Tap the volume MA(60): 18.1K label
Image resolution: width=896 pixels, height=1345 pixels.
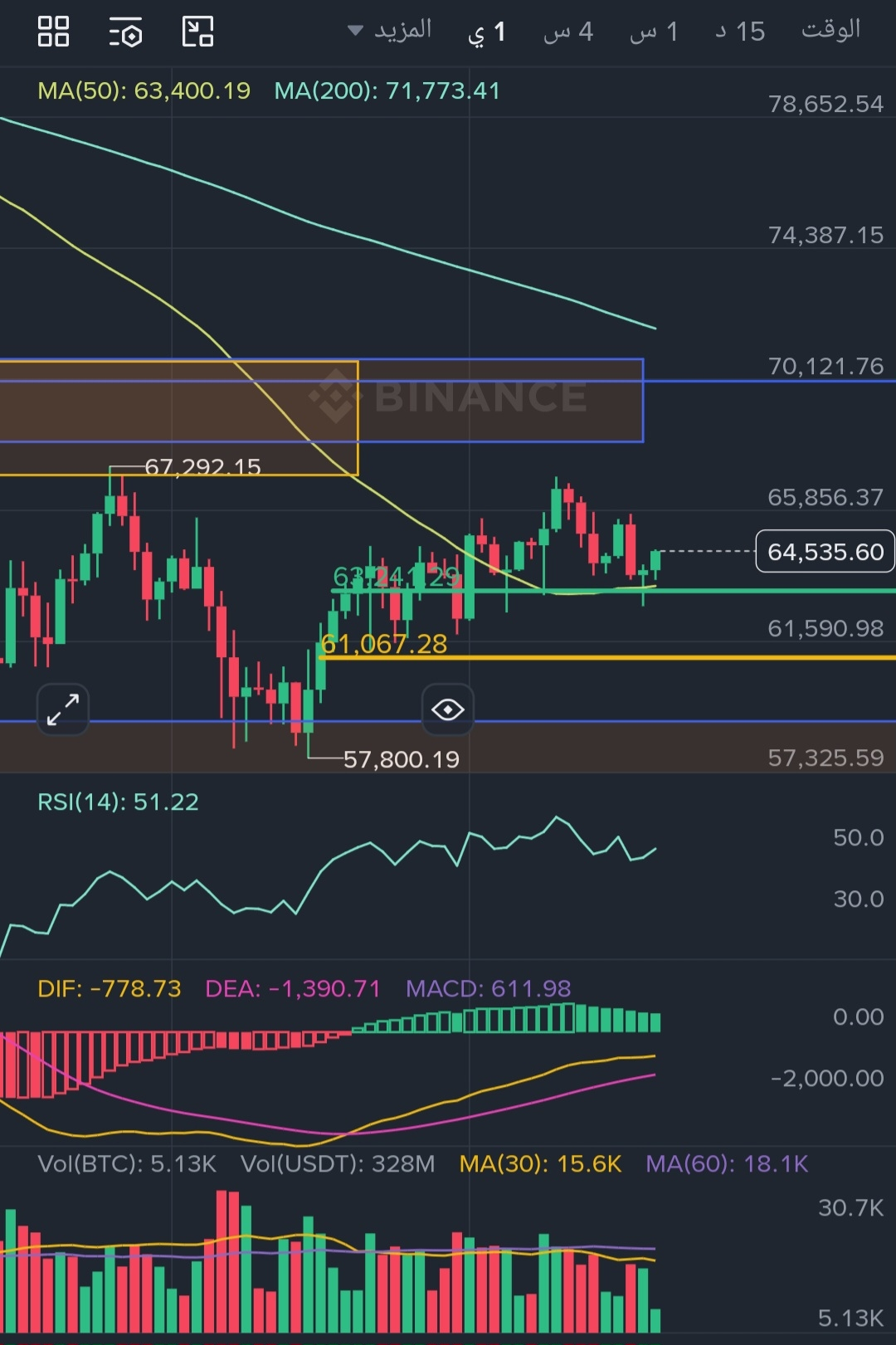point(727,1164)
